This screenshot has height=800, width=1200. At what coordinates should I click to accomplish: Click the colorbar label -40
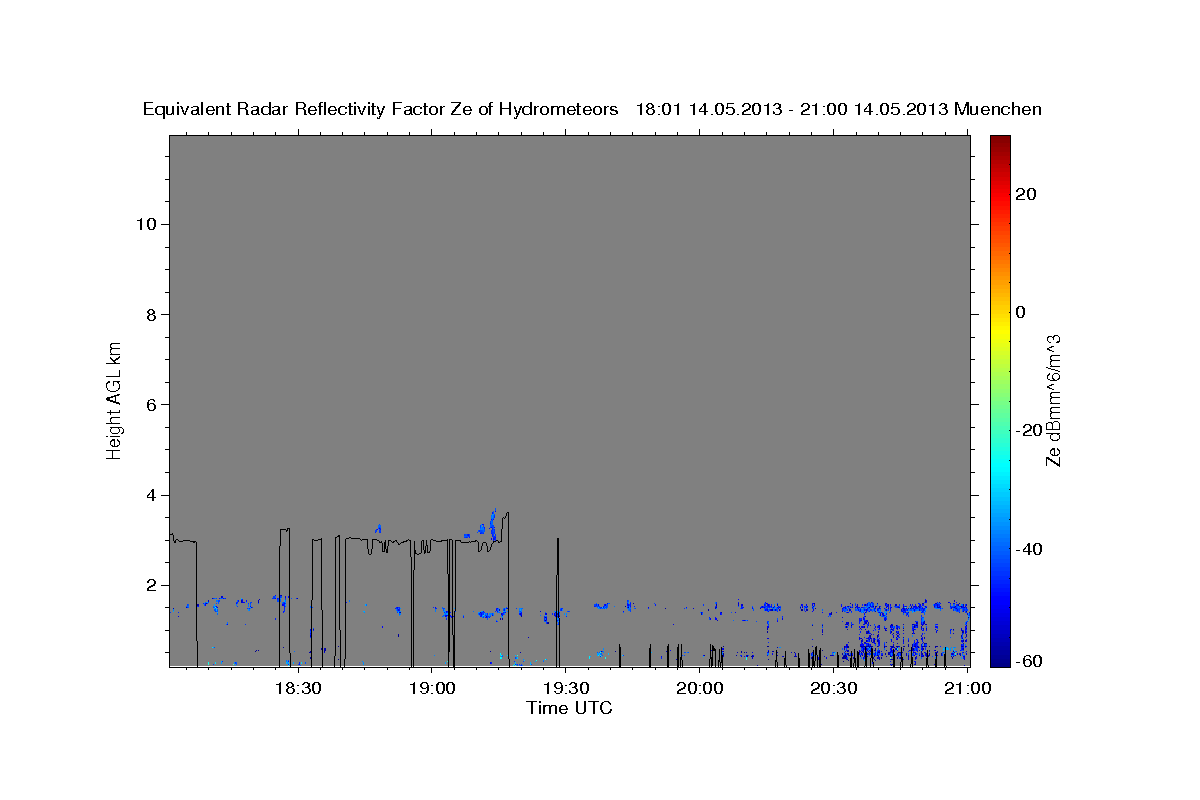(x=1030, y=548)
